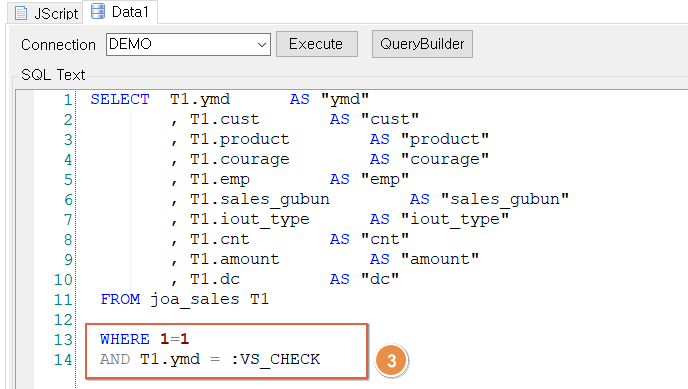Click T1.amount on line 9
688x389 pixels.
click(235, 259)
